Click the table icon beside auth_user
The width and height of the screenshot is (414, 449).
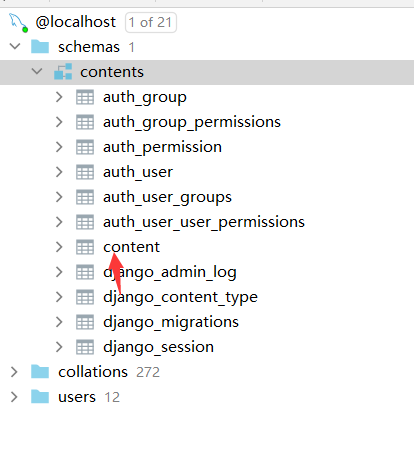click(x=85, y=172)
